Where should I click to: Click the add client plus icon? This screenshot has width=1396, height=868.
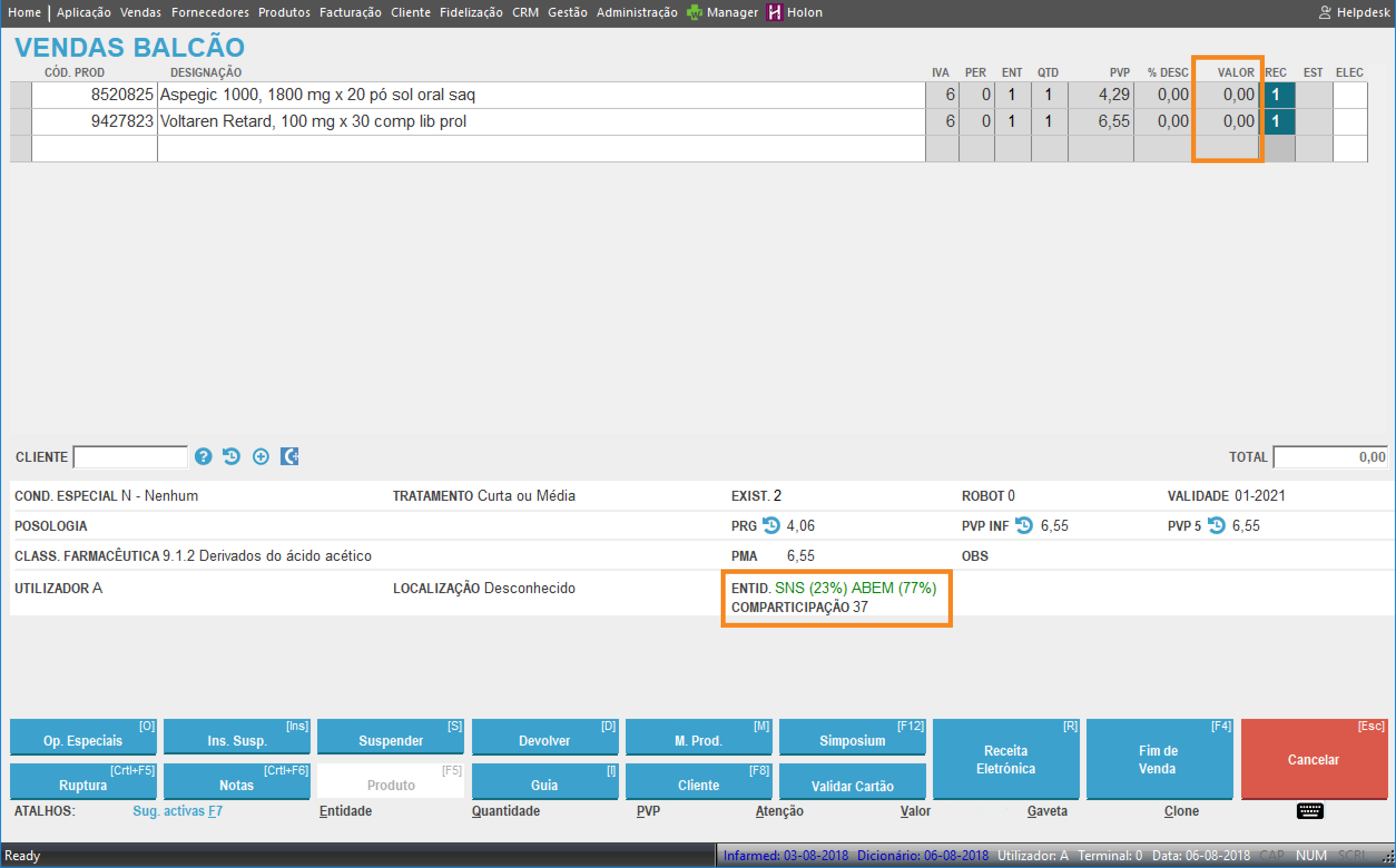point(260,457)
